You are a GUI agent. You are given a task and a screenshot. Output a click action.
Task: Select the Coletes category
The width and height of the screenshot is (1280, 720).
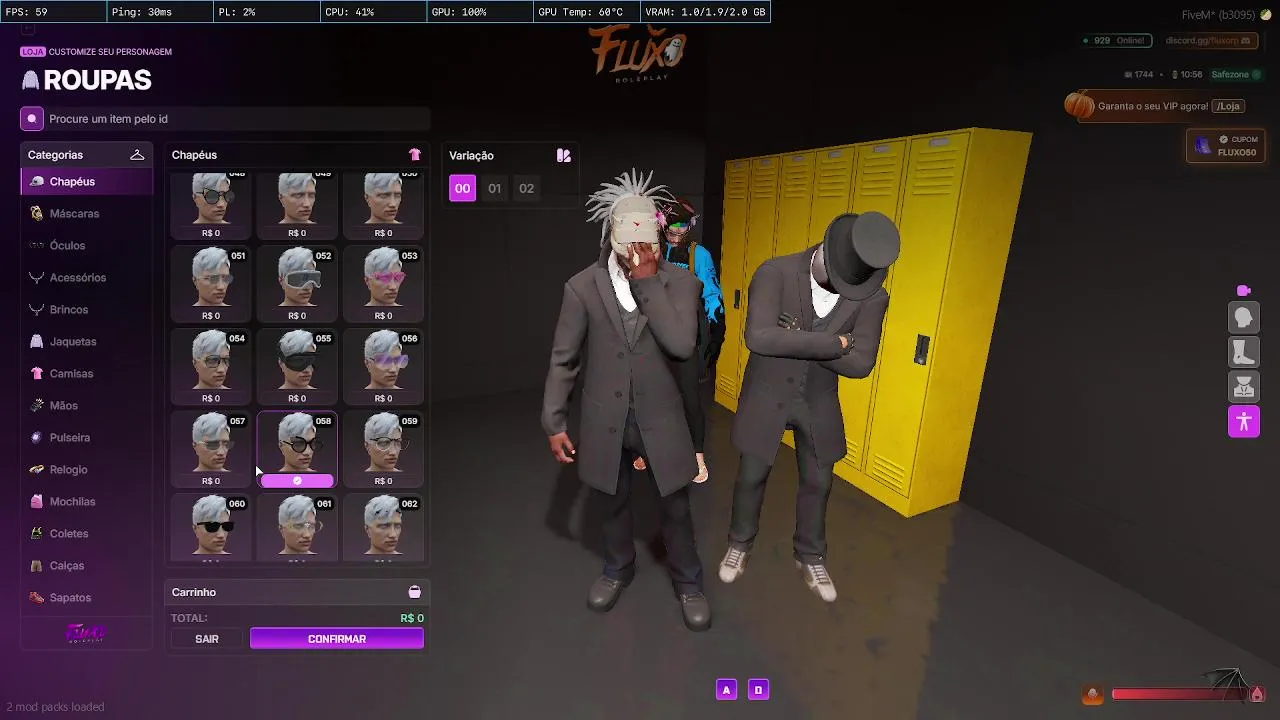pos(87,534)
